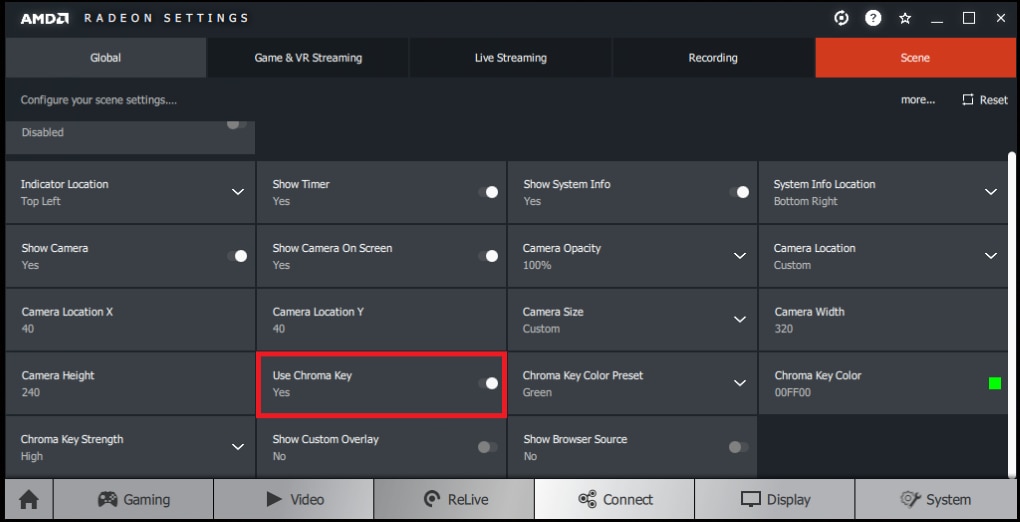Open the help question mark icon
1020x522 pixels.
point(872,18)
